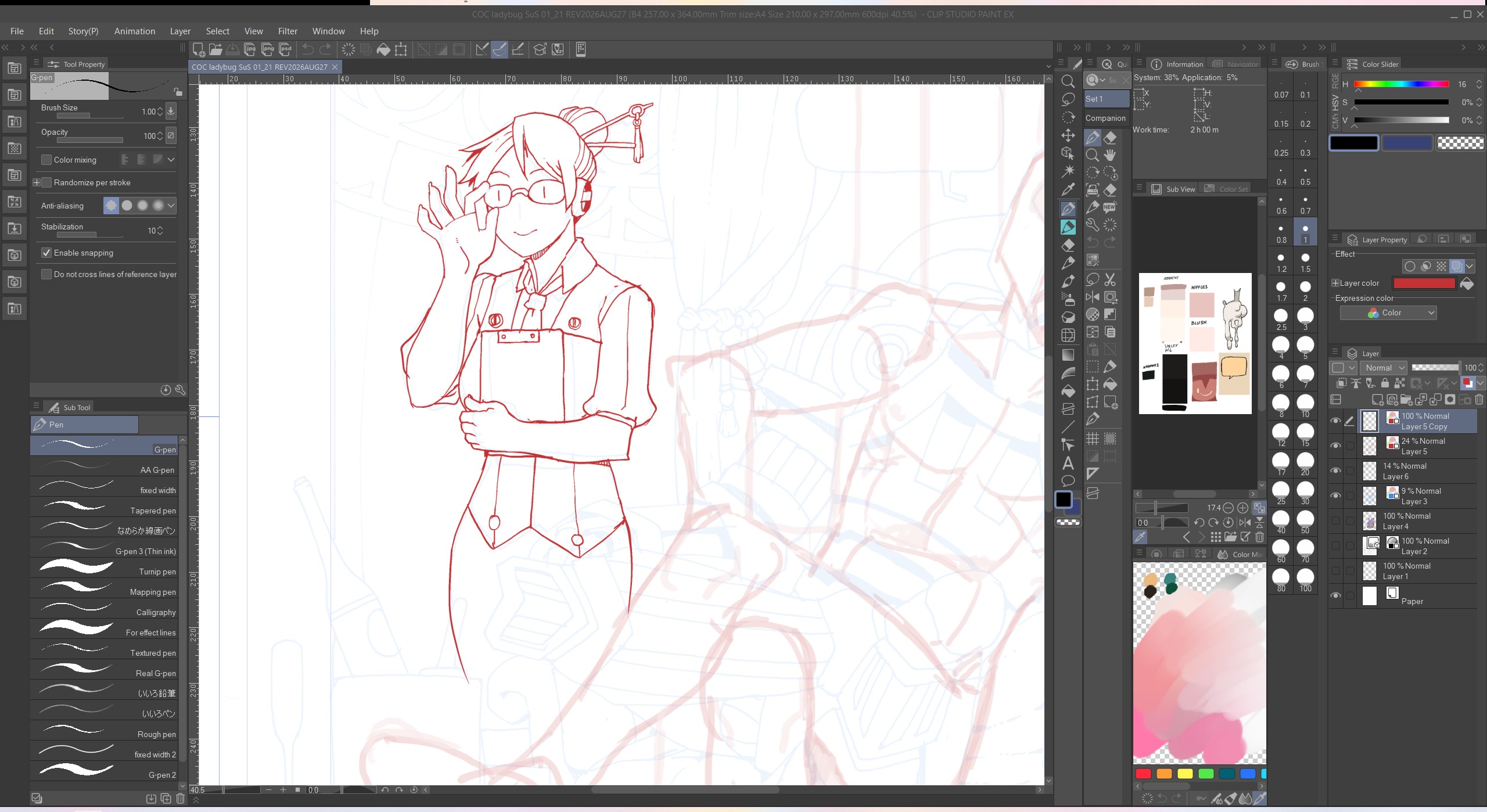This screenshot has width=1487, height=812.
Task: Hide Layer 5 Copy using its eye icon
Action: pos(1336,421)
